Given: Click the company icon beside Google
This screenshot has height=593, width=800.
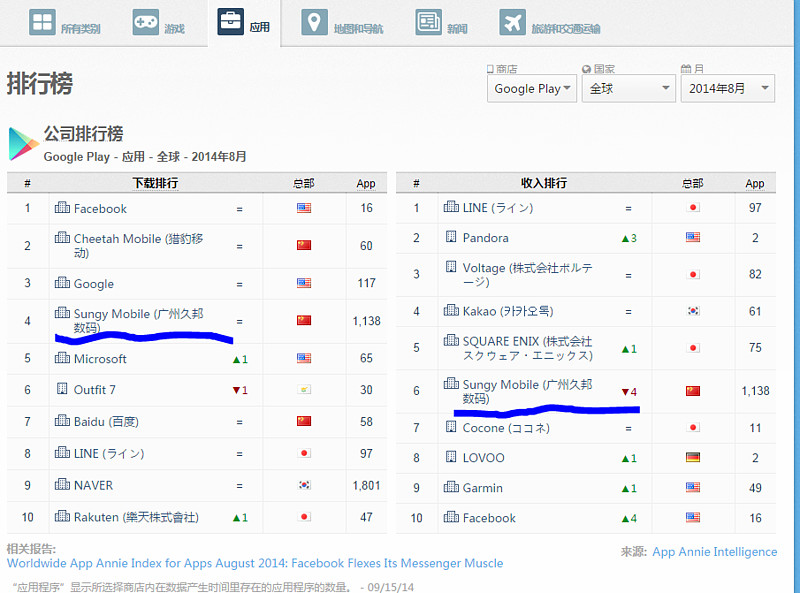Looking at the screenshot, I should click(62, 282).
